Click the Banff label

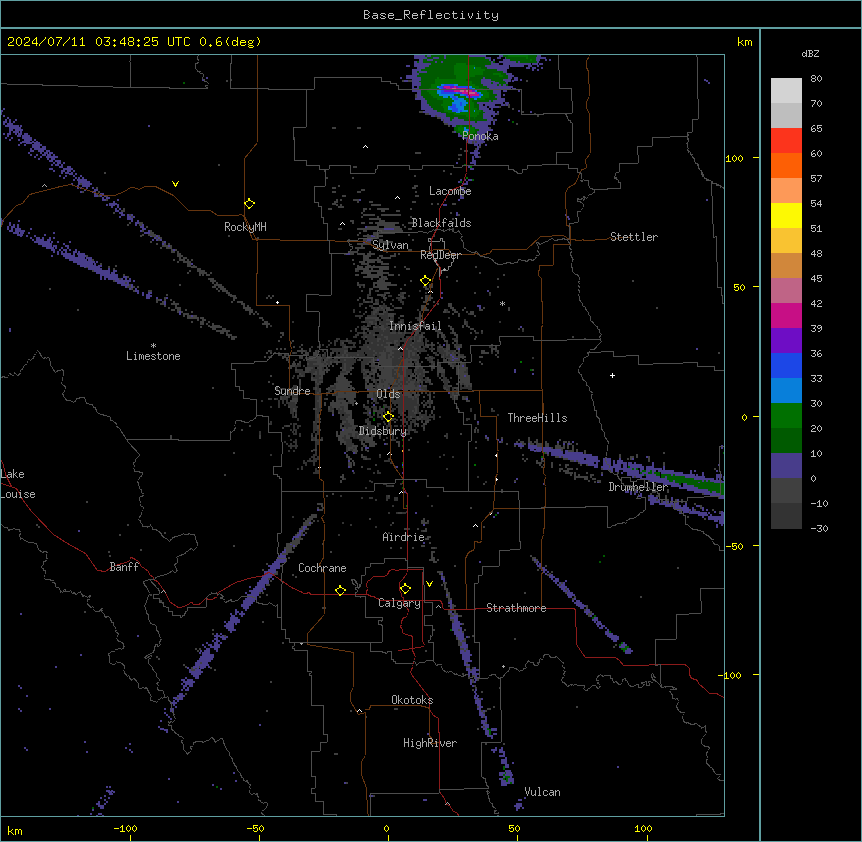click(x=124, y=567)
